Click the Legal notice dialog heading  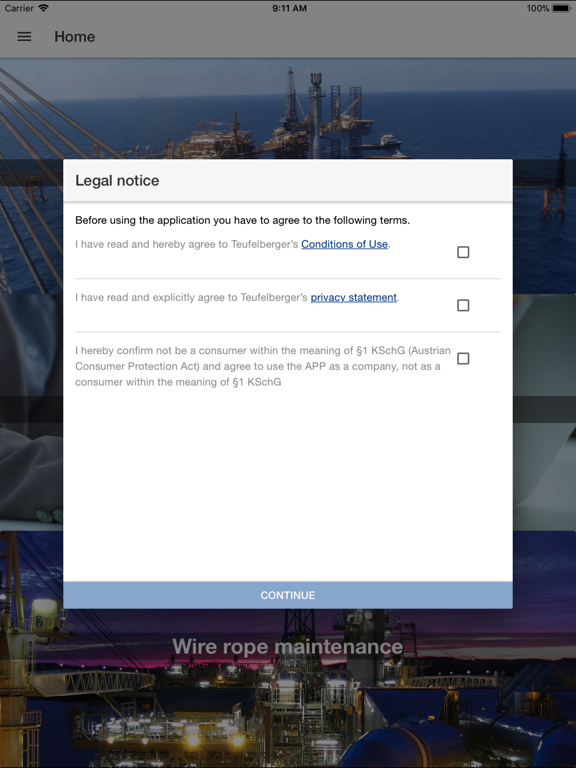[117, 181]
